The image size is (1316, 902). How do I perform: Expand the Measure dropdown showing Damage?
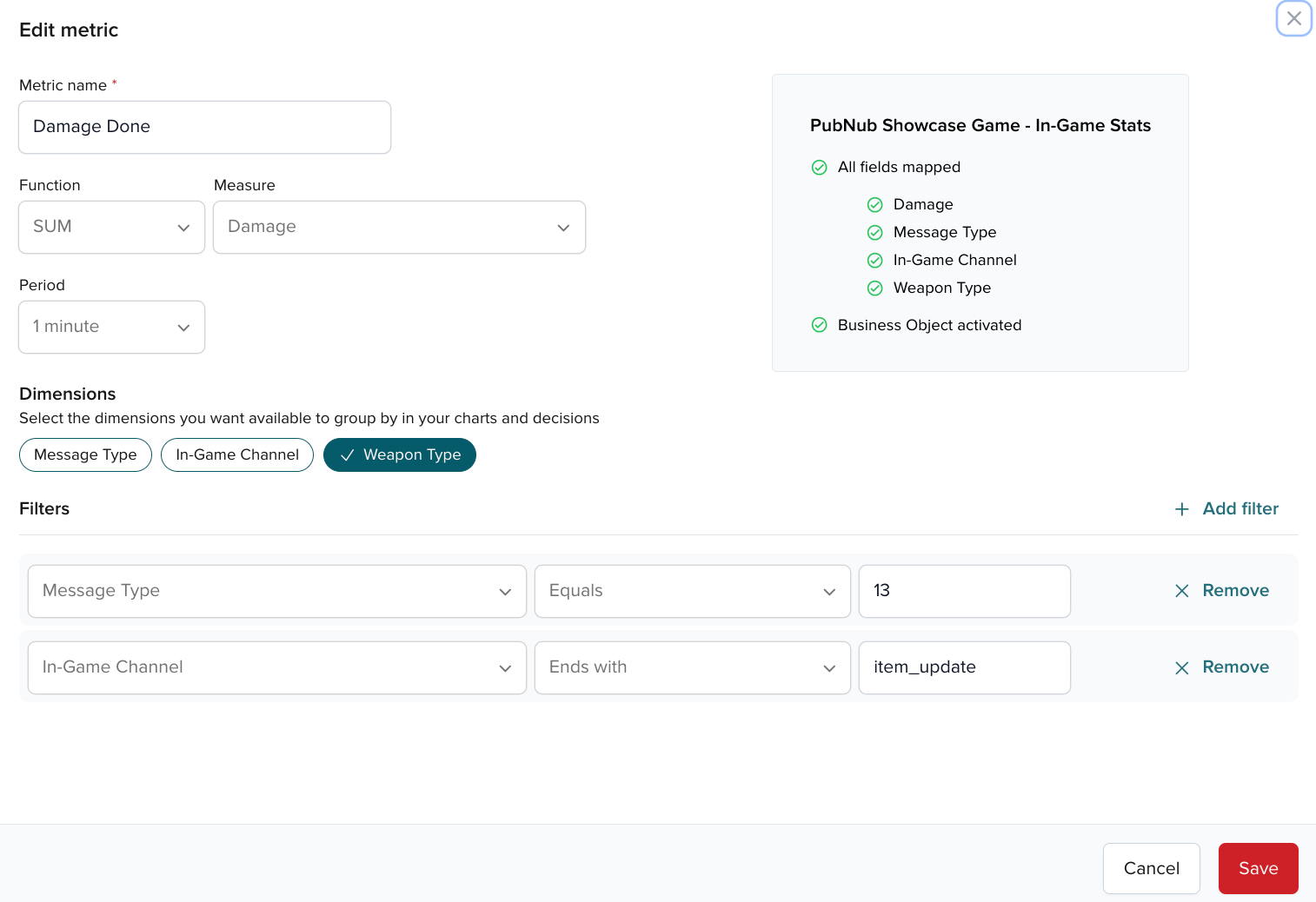[399, 228]
